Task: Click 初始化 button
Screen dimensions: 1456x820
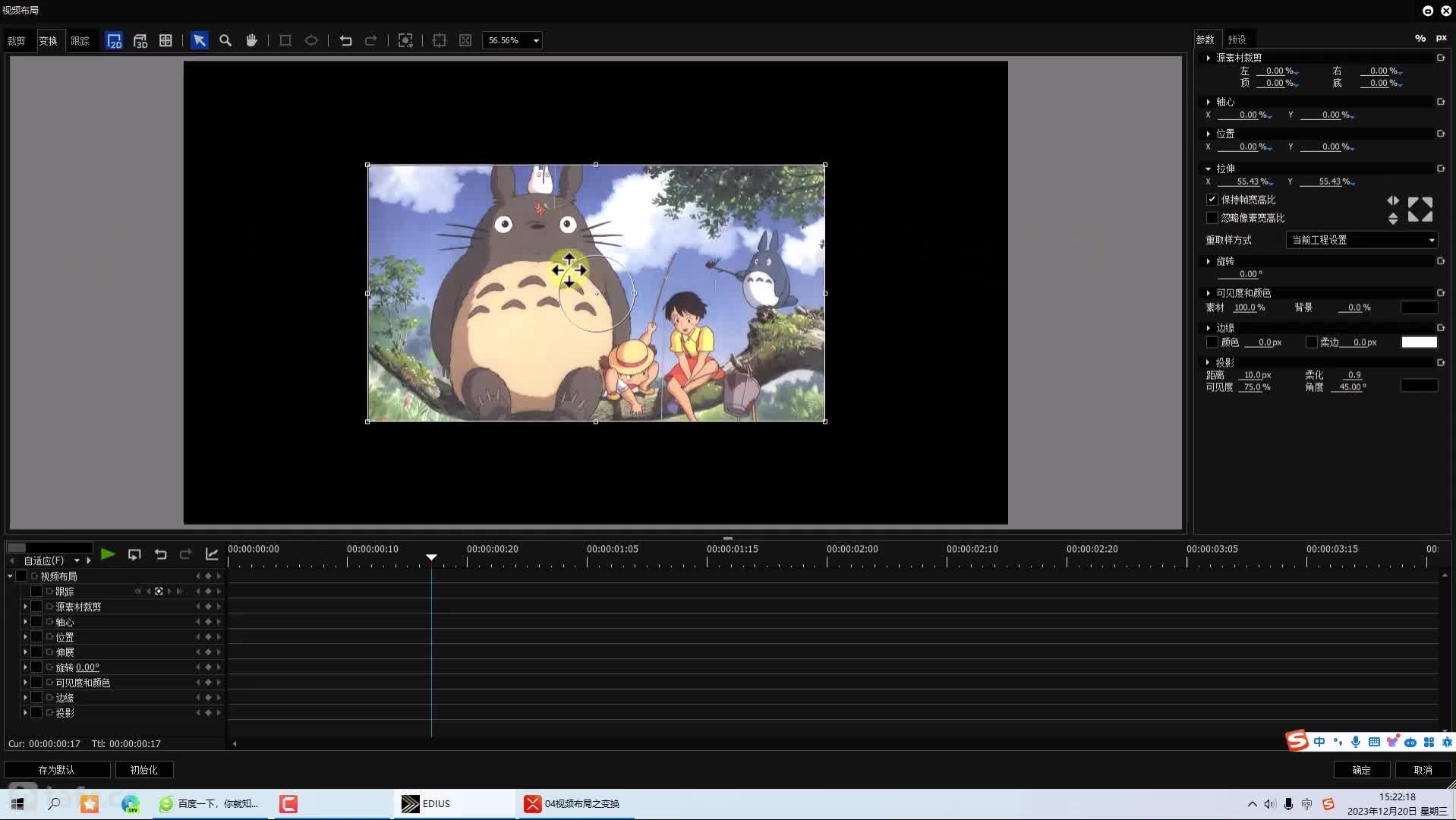Action: click(143, 770)
